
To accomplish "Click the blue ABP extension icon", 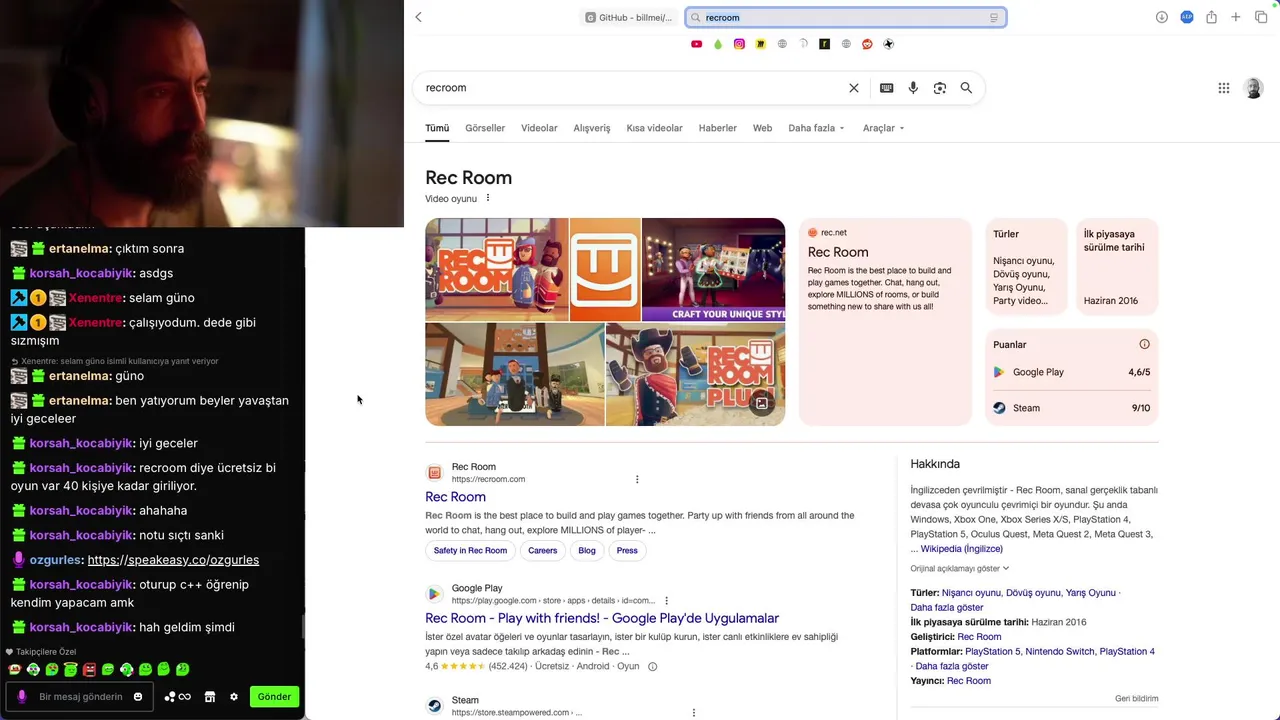I will point(1187,17).
